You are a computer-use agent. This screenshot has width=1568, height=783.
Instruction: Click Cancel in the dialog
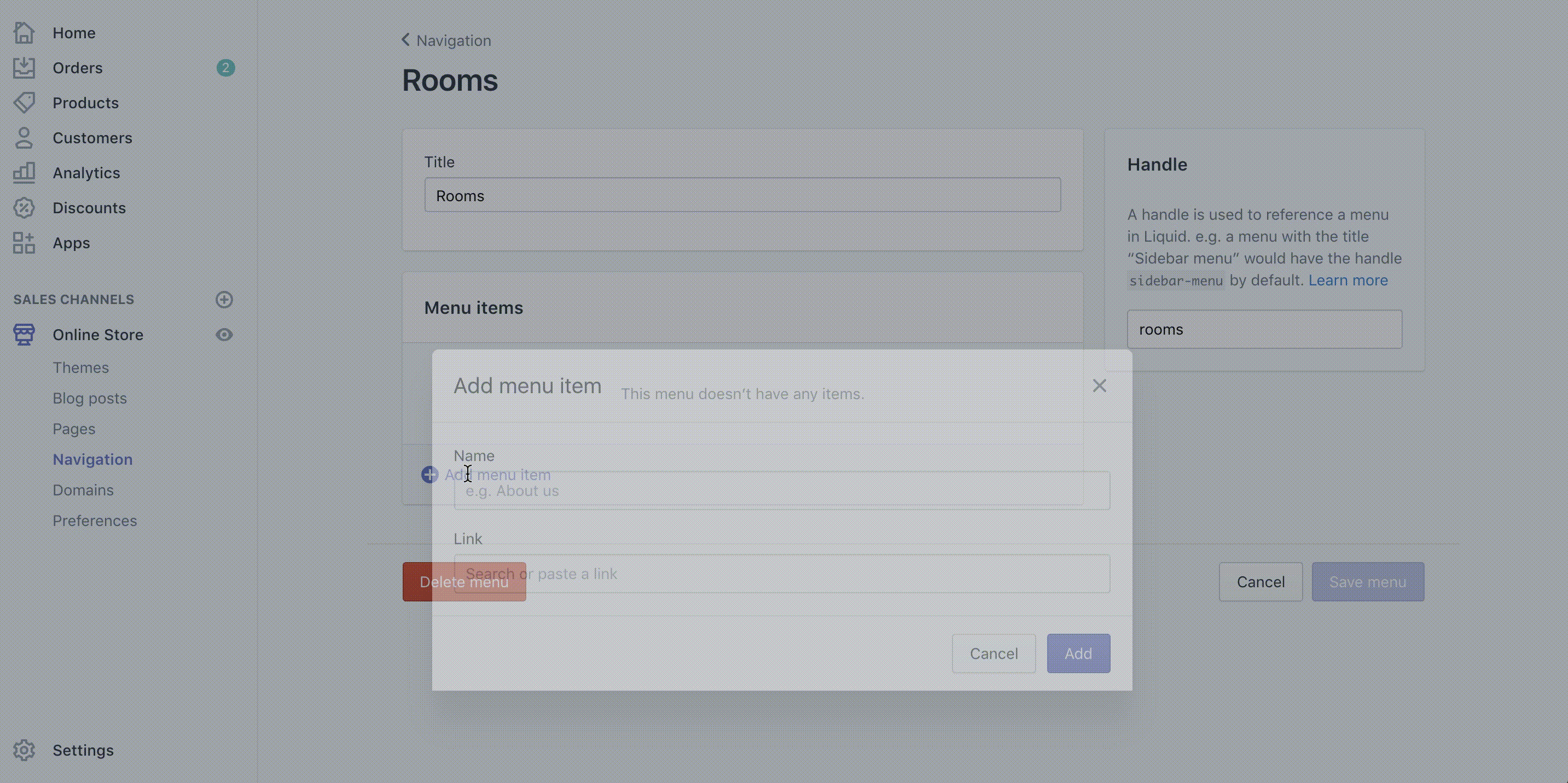[994, 653]
